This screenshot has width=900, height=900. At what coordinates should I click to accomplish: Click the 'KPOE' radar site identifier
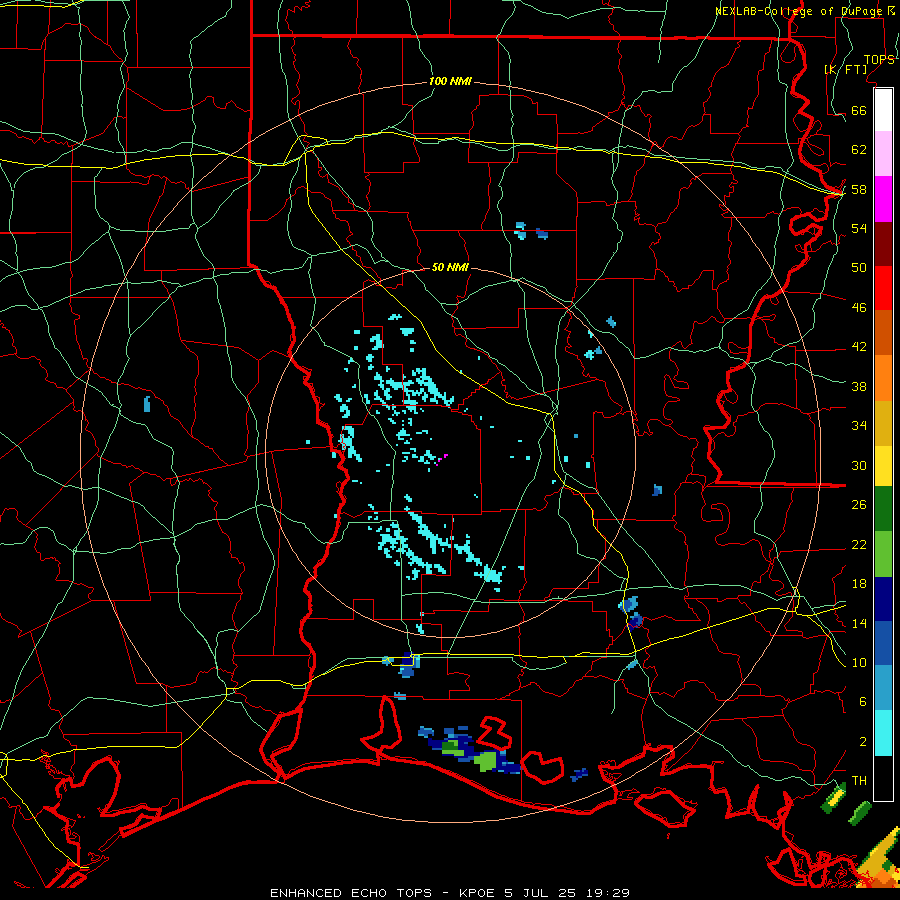point(479,893)
